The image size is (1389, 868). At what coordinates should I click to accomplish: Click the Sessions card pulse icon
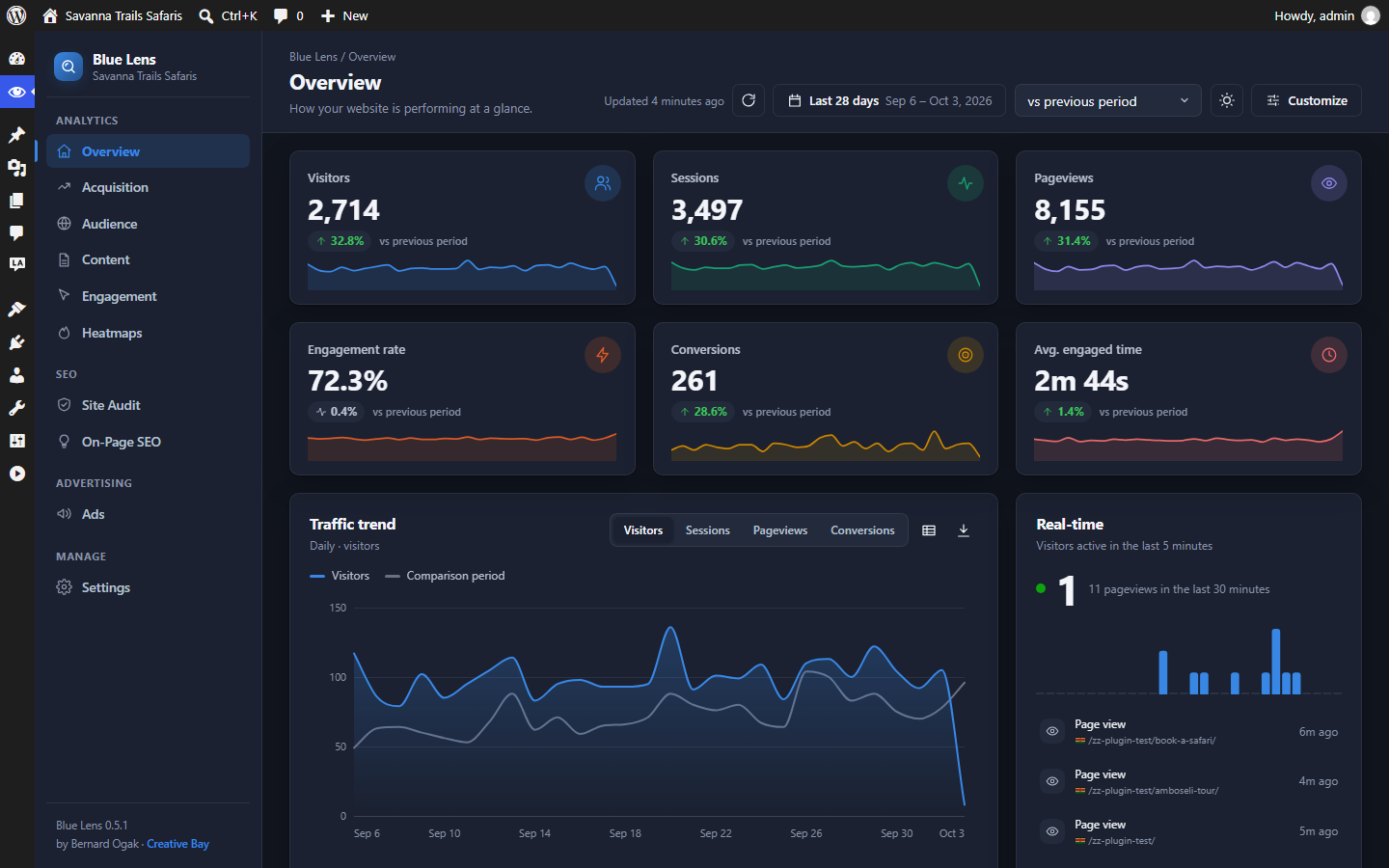point(966,183)
